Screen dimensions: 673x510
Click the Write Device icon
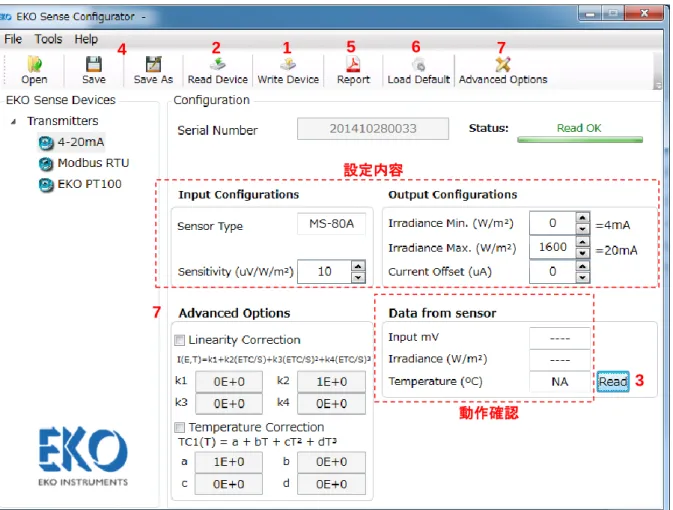[288, 64]
